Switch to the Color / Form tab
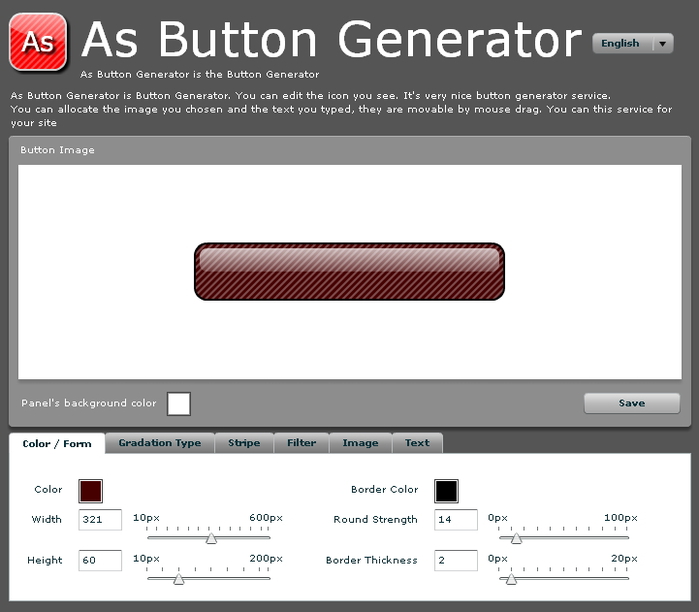The image size is (699, 612). pos(57,443)
